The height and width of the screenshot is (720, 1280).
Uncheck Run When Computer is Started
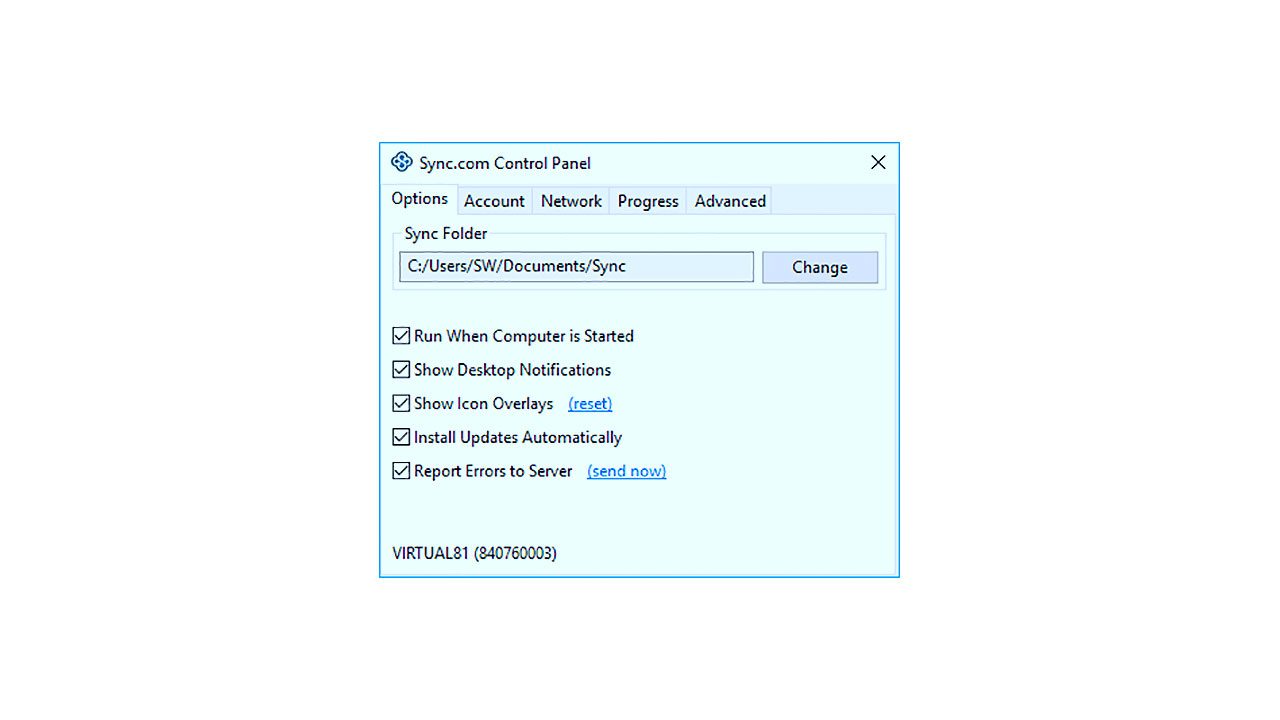tap(401, 336)
